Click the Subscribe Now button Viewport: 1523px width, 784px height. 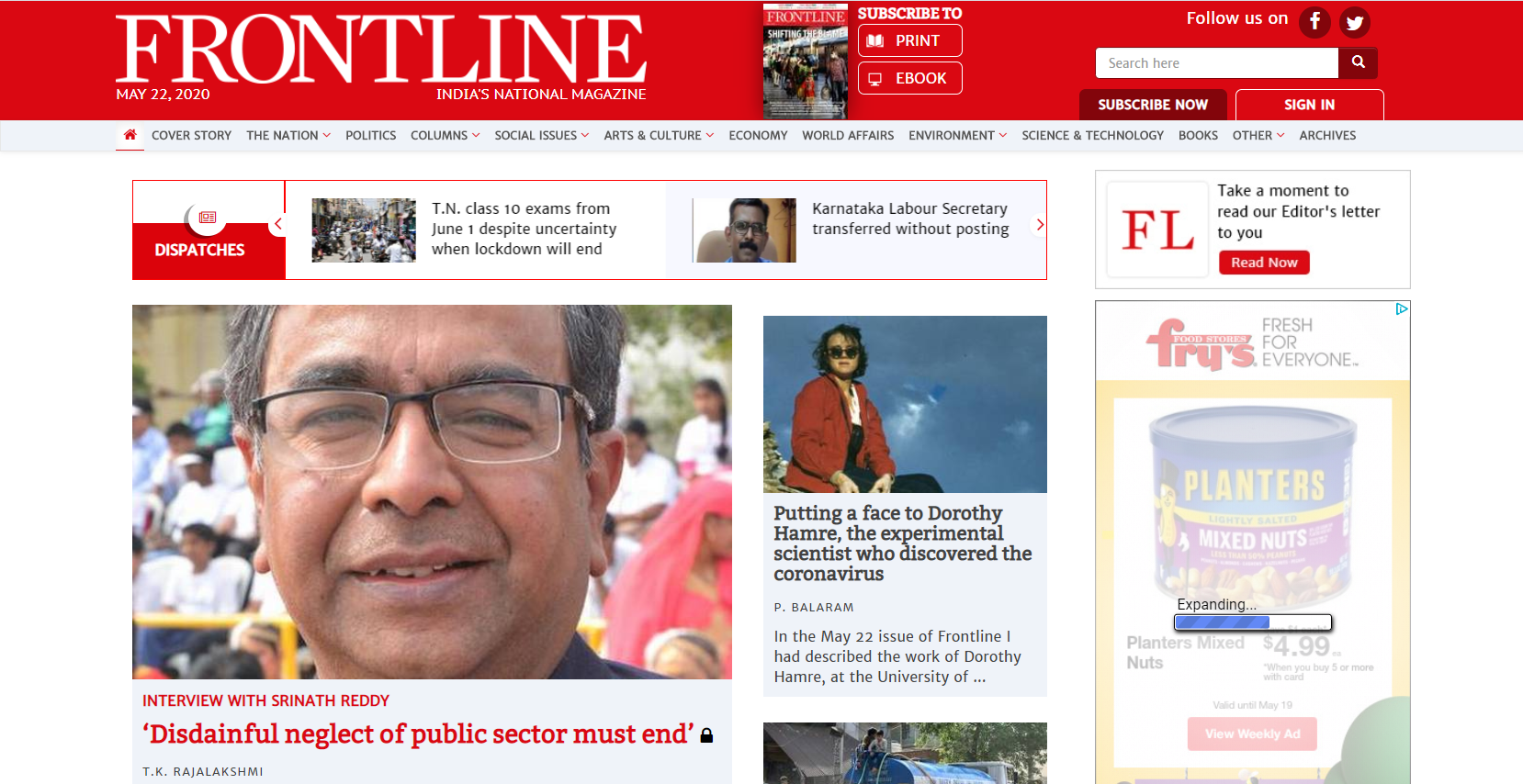pyautogui.click(x=1153, y=105)
